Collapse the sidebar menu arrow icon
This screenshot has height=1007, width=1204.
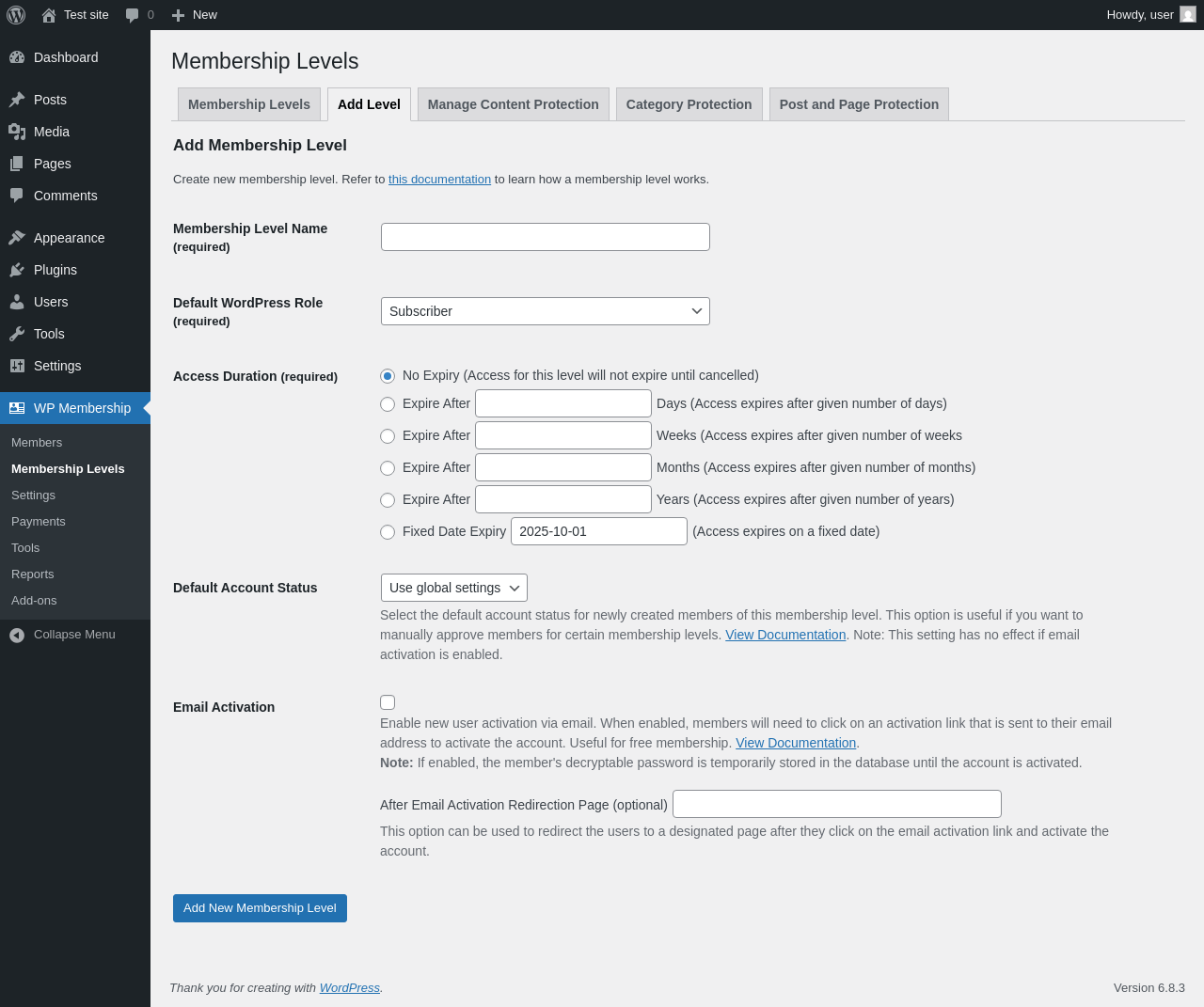(17, 635)
